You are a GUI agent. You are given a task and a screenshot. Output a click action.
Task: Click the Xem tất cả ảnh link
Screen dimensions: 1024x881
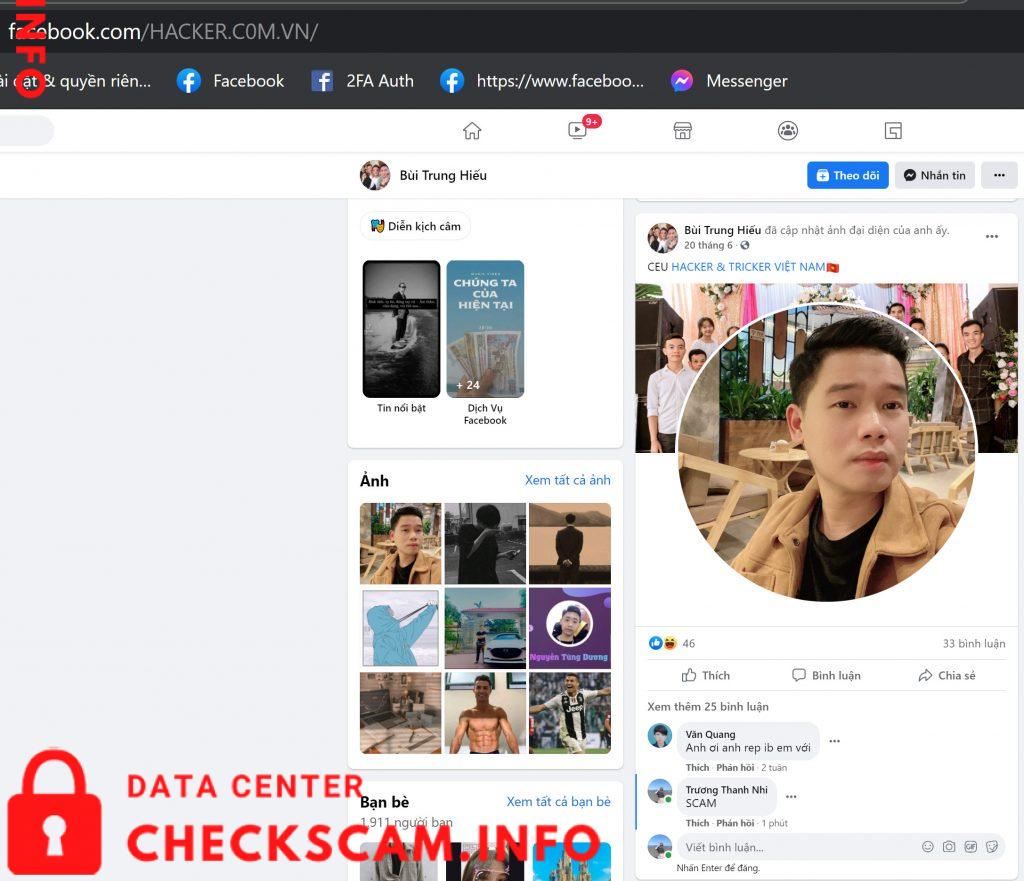tap(568, 480)
